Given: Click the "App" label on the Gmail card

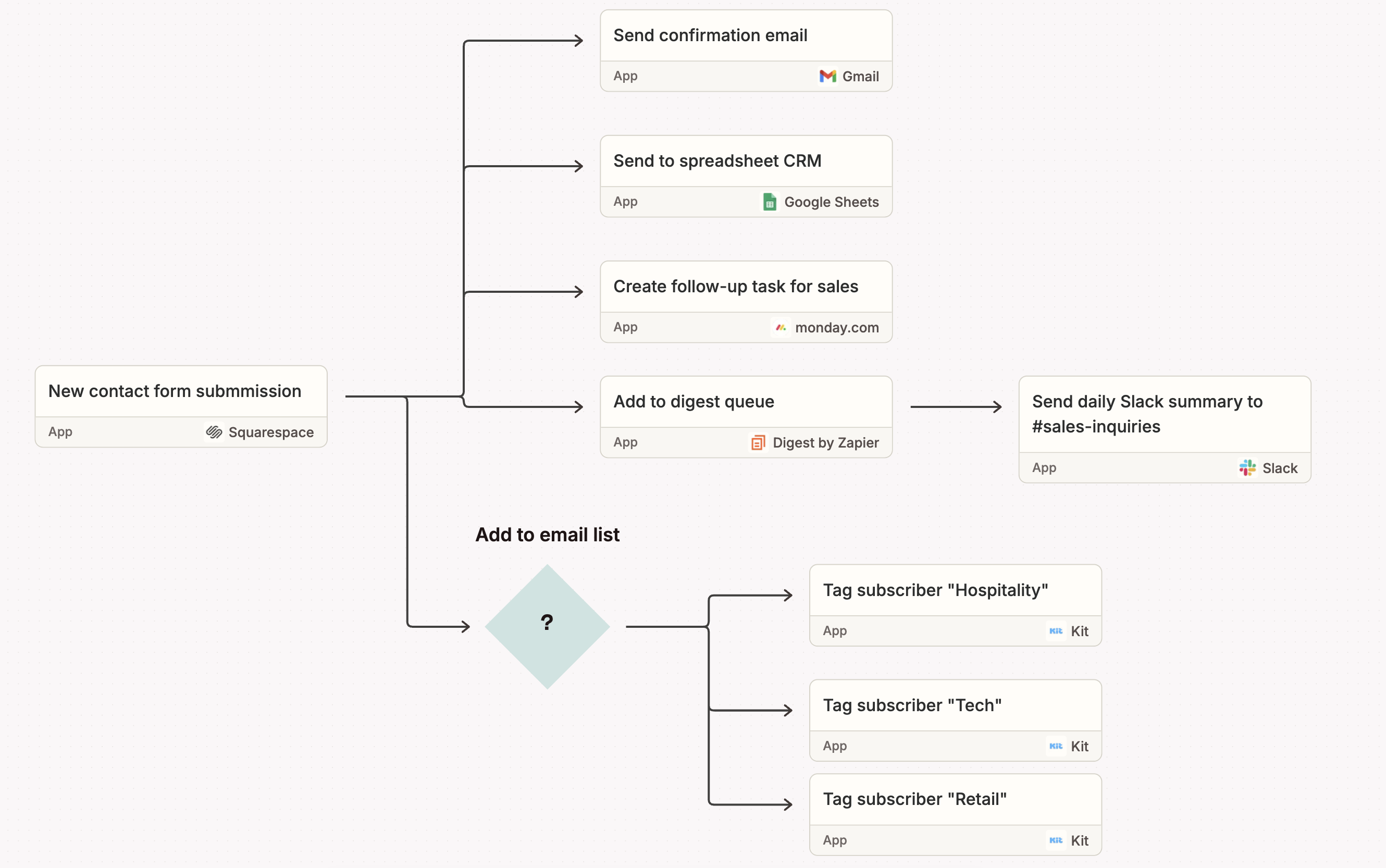Looking at the screenshot, I should pyautogui.click(x=625, y=76).
